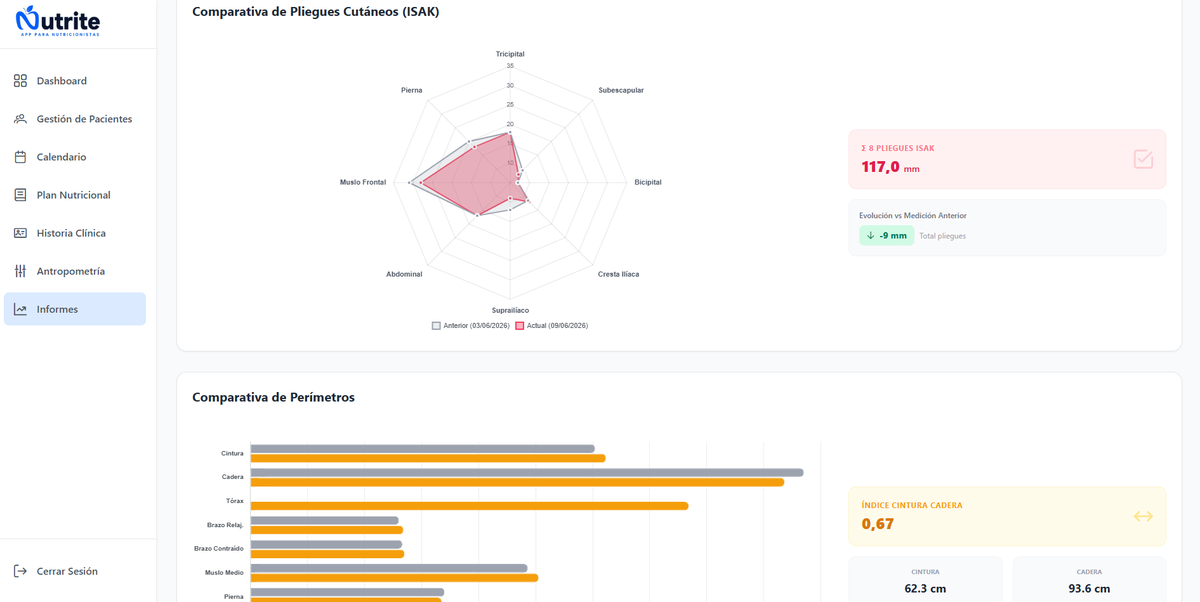Viewport: 1200px width, 602px height.
Task: Click the Plan Nutricional document icon
Action: click(20, 195)
